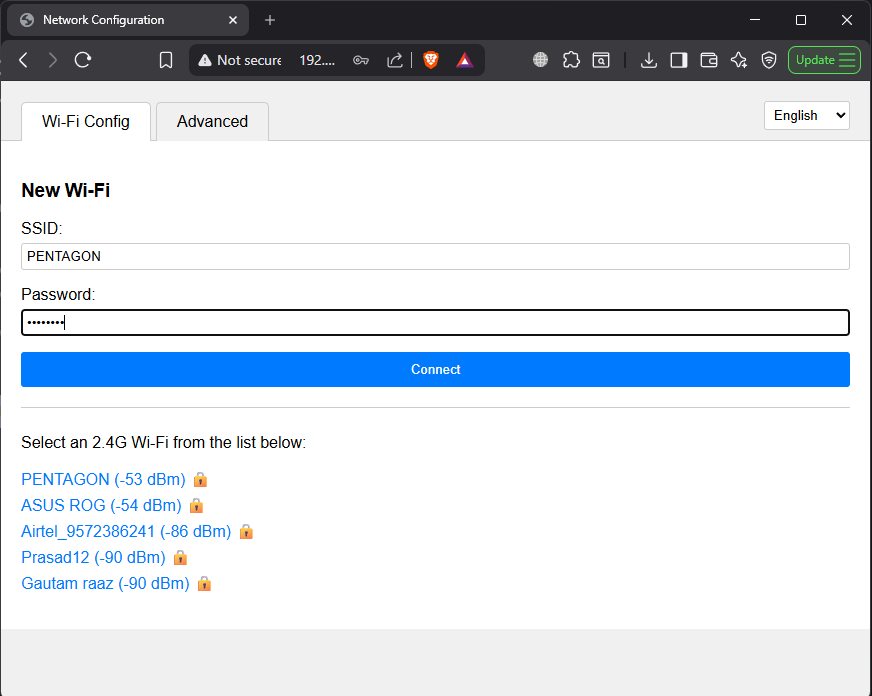The image size is (872, 696).
Task: Switch to the Wi-Fi Config tab
Action: click(x=86, y=121)
